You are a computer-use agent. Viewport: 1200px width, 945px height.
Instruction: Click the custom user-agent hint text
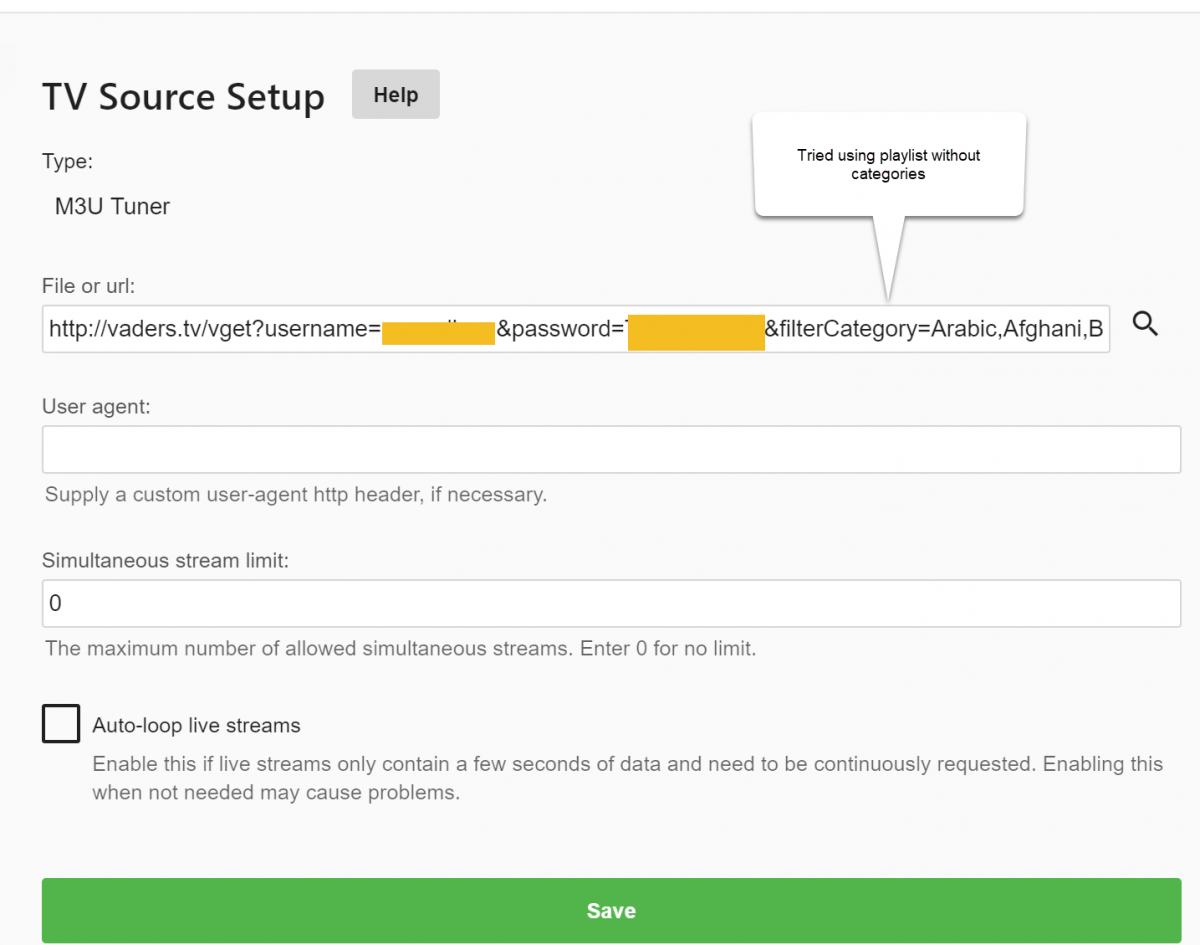pyautogui.click(x=296, y=494)
